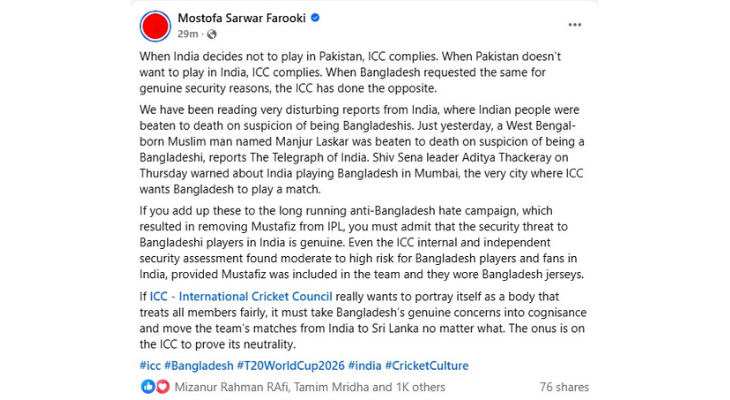Image resolution: width=730 pixels, height=400 pixels.
Task: Click the first paragraph about ICC compliance
Action: (360, 72)
